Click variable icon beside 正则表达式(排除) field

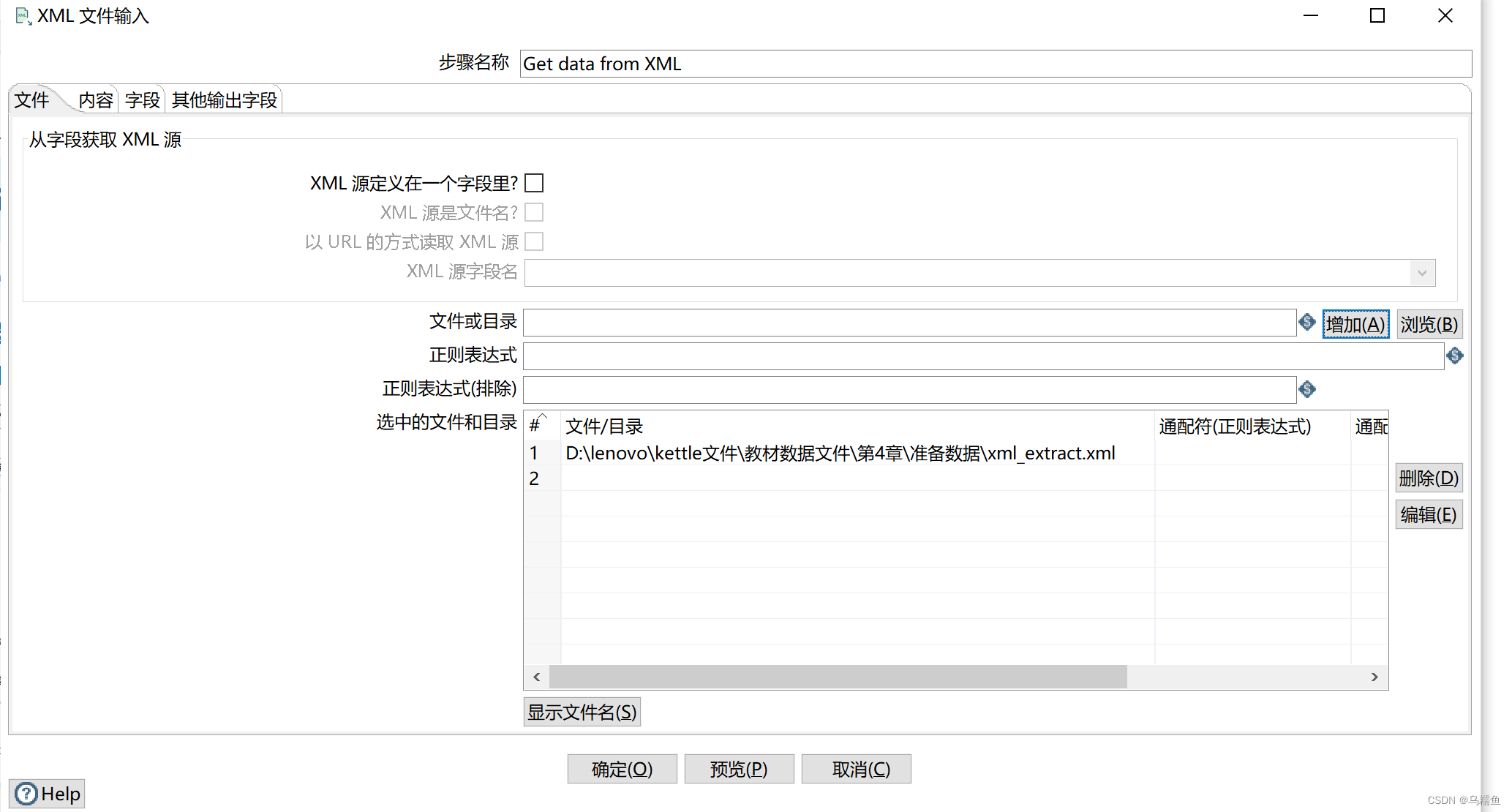[1306, 389]
